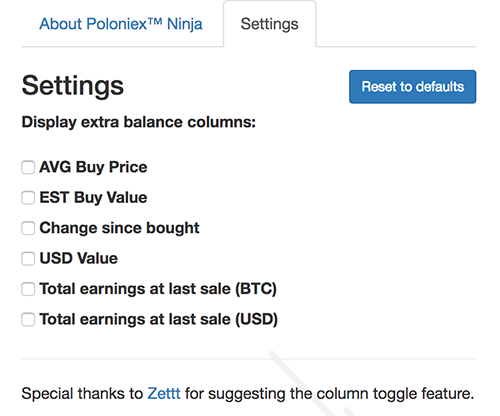
Task: Check the USD Value checkbox
Action: (28, 259)
